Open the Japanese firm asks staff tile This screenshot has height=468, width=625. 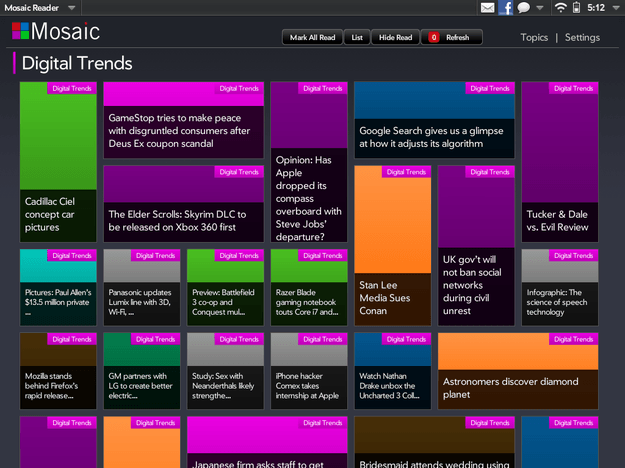[267, 442]
